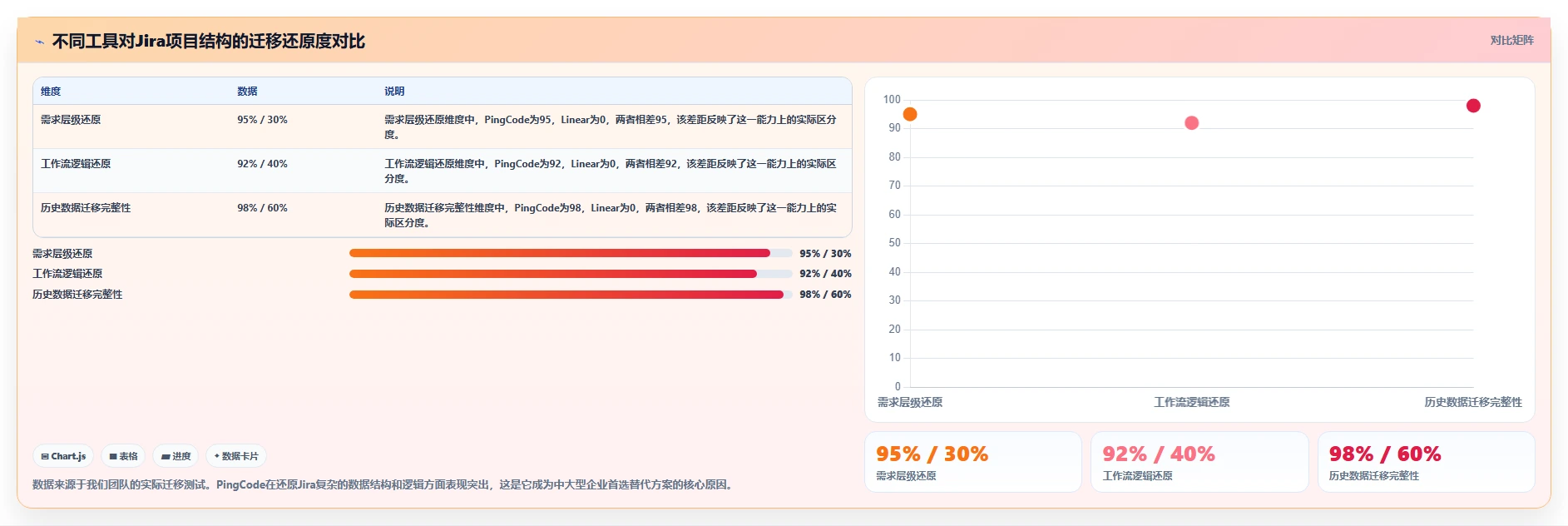The image size is (1568, 526).
Task: Click the orange chart point for 需求层级还原
Action: [x=910, y=114]
